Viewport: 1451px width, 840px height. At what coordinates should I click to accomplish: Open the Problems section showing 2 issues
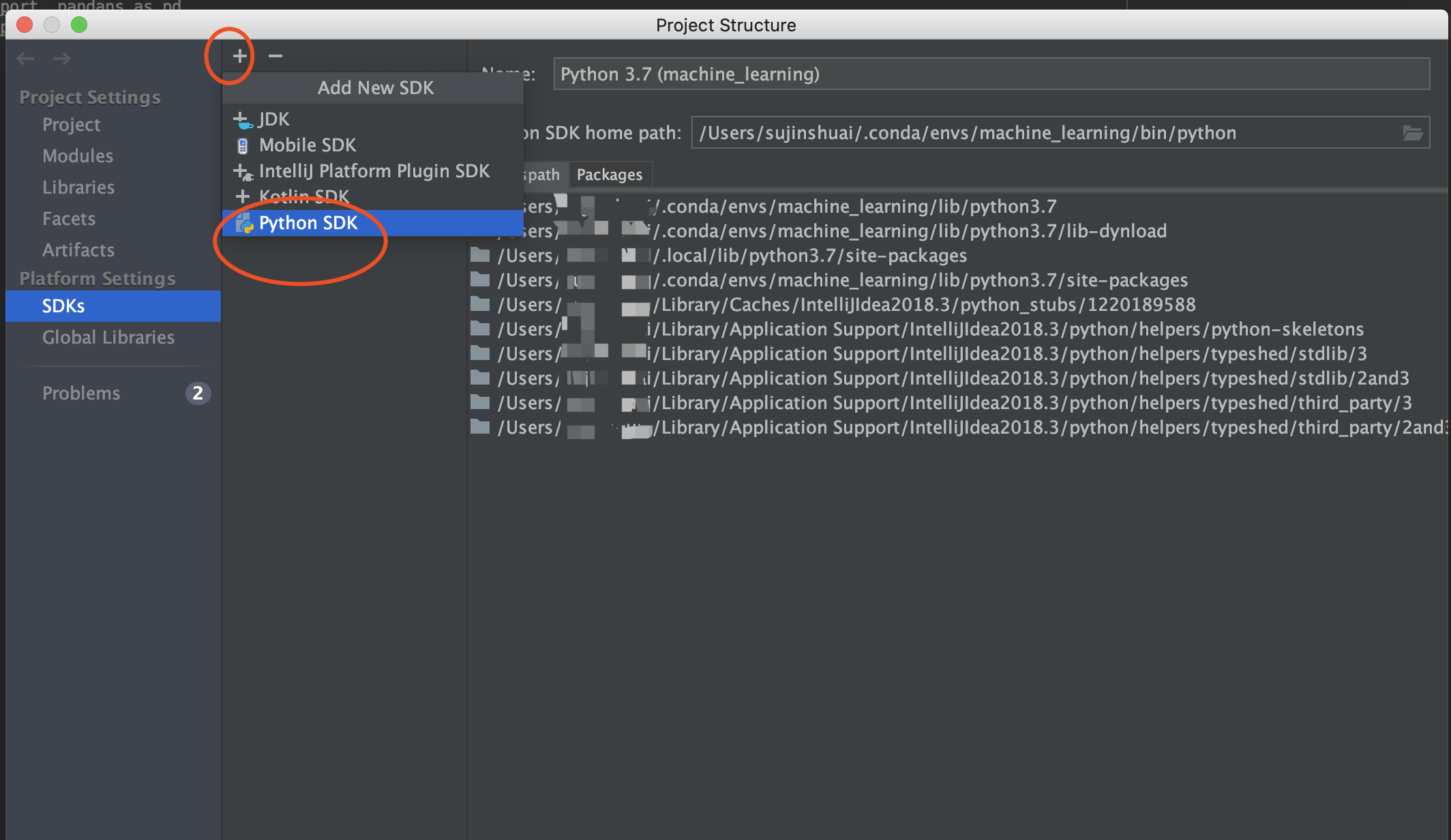coord(80,393)
